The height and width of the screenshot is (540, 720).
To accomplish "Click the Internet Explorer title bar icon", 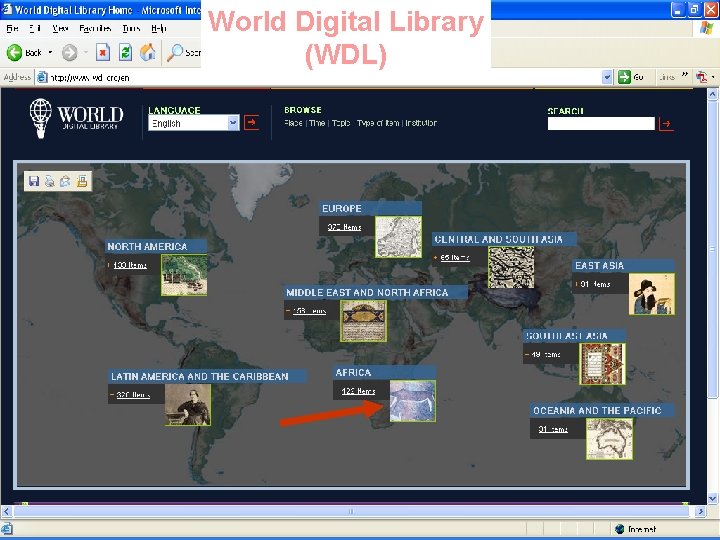I will click(x=6, y=9).
